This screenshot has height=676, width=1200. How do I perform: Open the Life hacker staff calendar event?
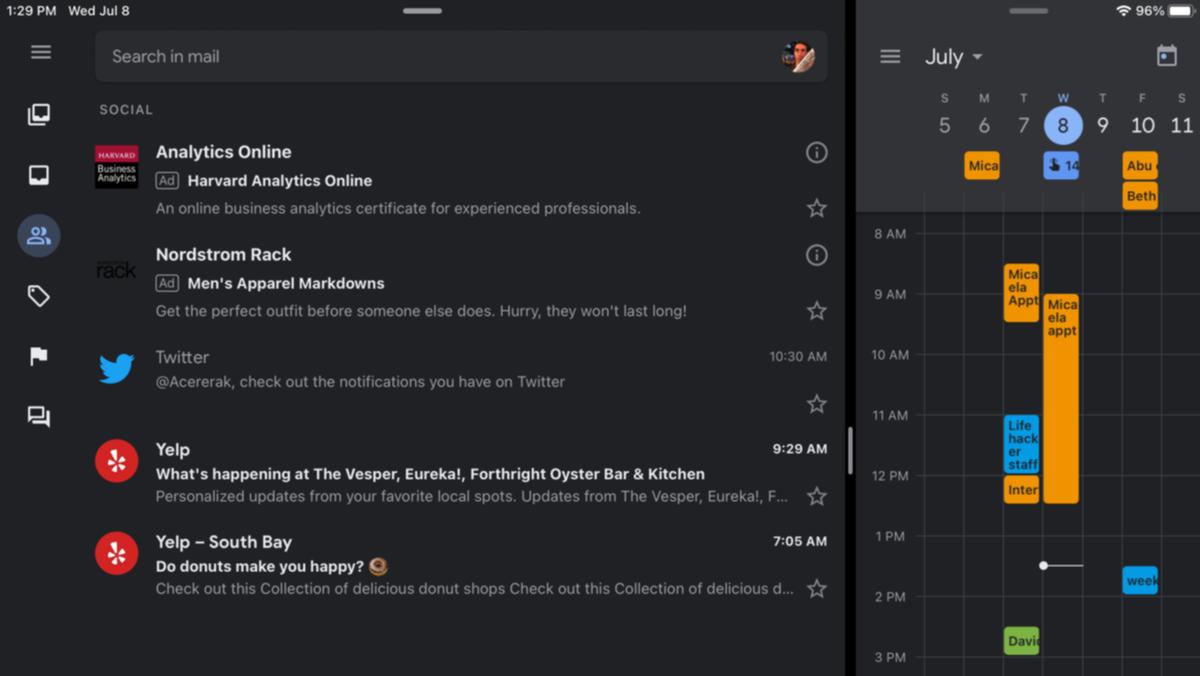(1021, 444)
